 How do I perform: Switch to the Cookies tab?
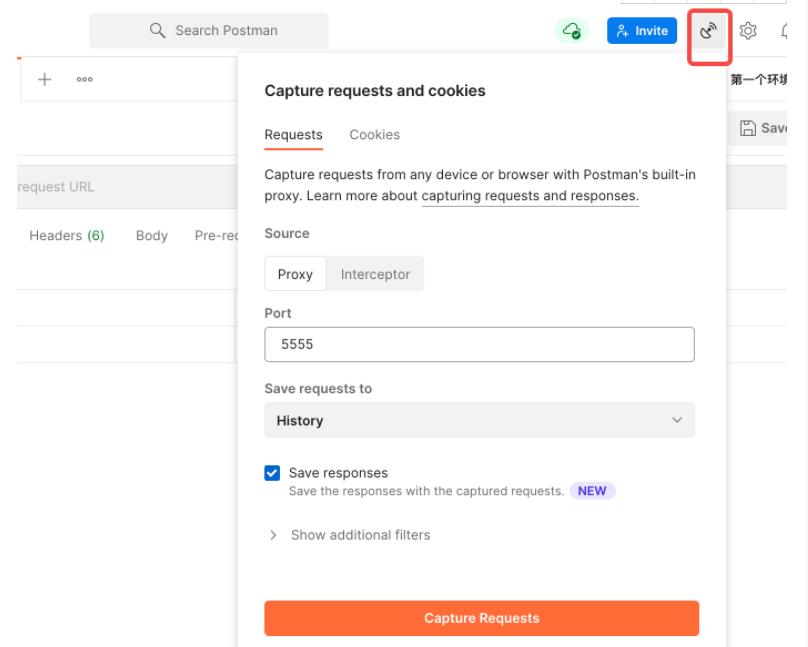coord(375,135)
